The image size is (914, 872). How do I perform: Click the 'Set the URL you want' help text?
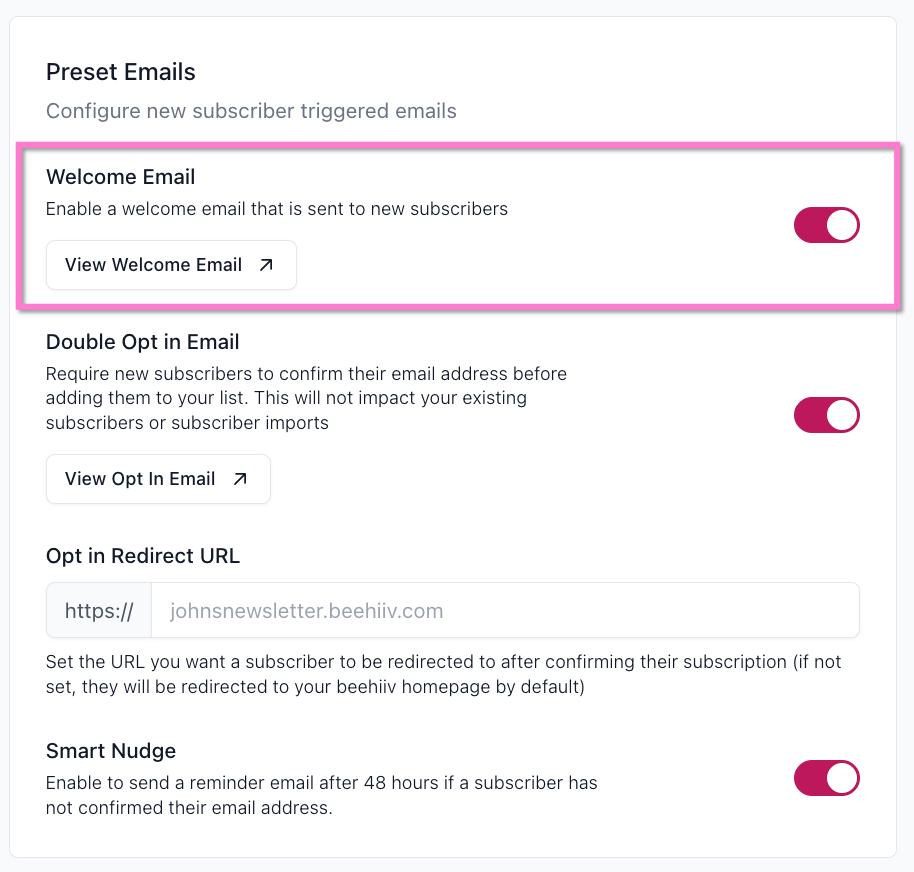tap(444, 674)
